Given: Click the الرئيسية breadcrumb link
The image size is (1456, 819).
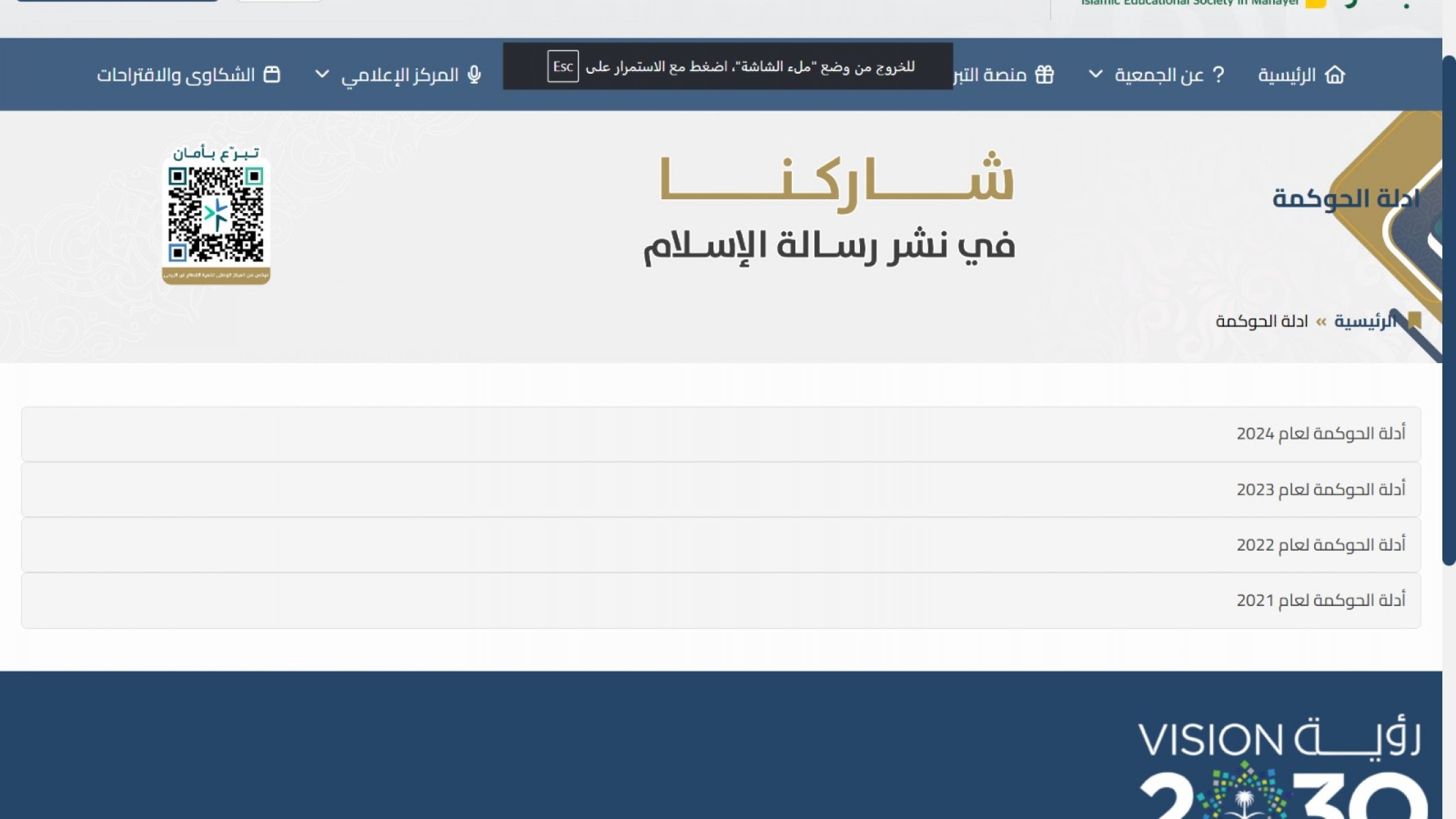Looking at the screenshot, I should [x=1365, y=321].
